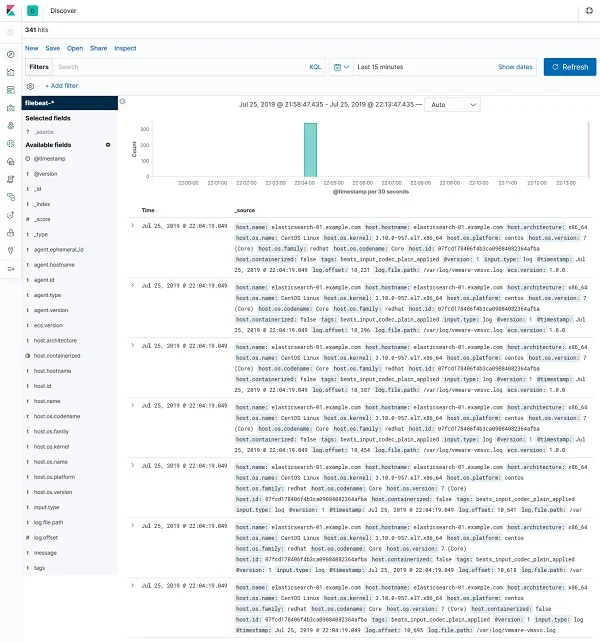The height and width of the screenshot is (642, 600).
Task: Open the Dashboard app icon in sidebar
Action: coord(11,90)
